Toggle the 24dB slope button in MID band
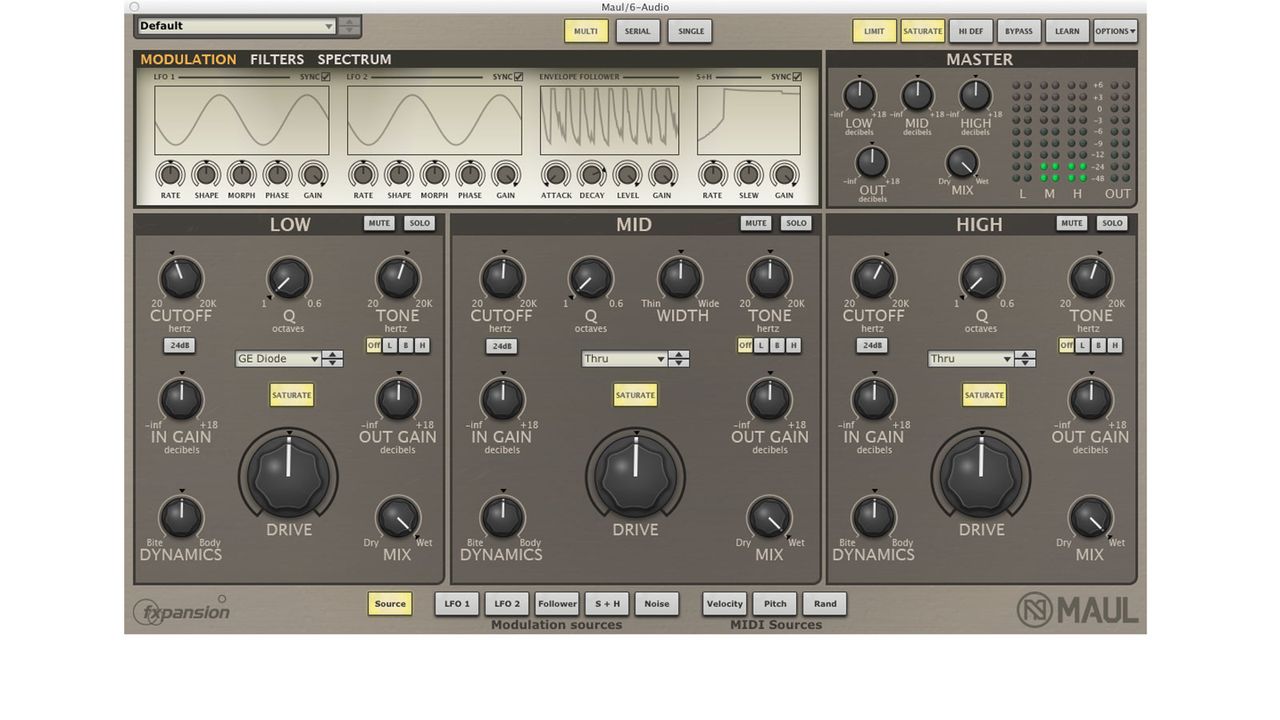Viewport: 1280px width, 720px height. click(x=501, y=347)
